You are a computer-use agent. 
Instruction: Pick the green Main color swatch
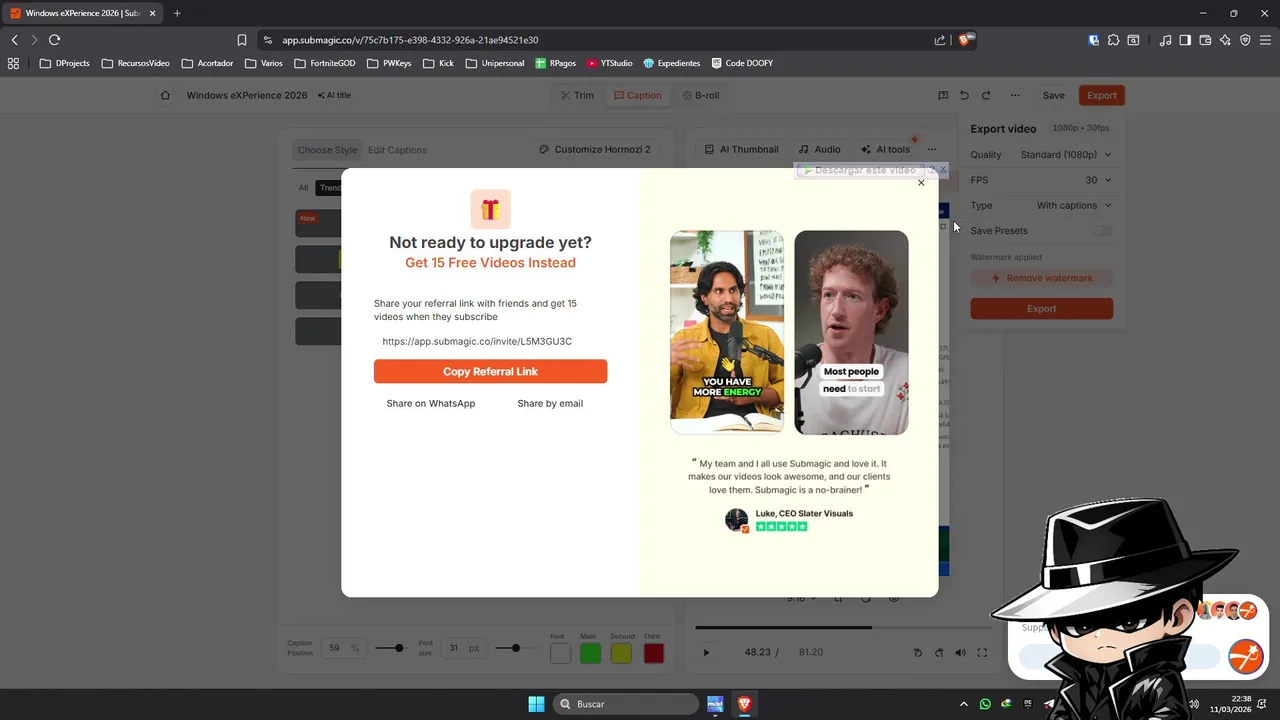[590, 653]
